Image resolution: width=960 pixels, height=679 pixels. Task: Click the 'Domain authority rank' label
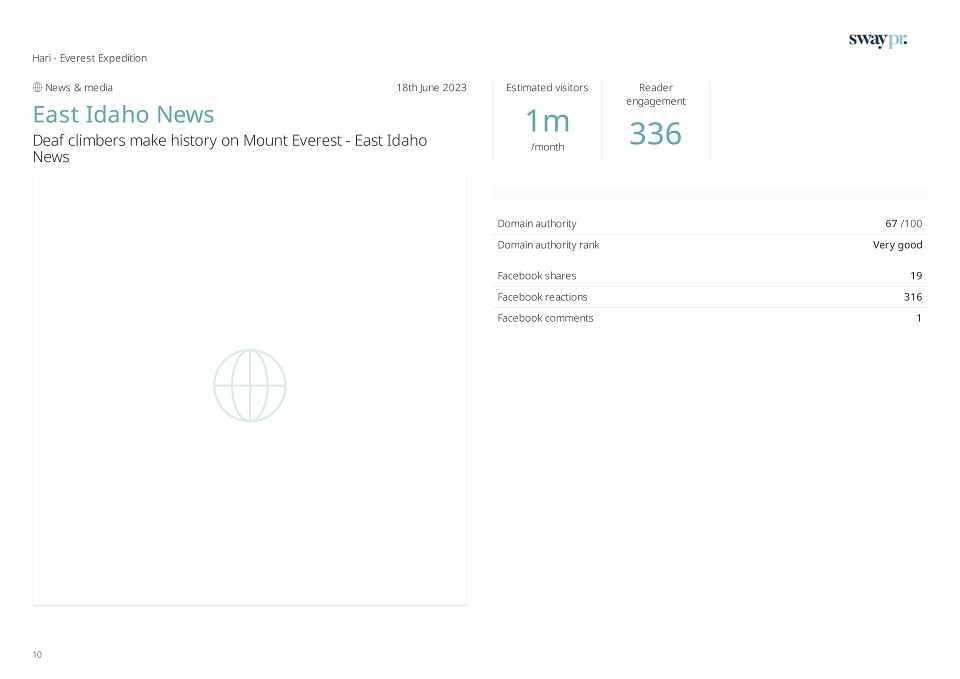pos(548,245)
